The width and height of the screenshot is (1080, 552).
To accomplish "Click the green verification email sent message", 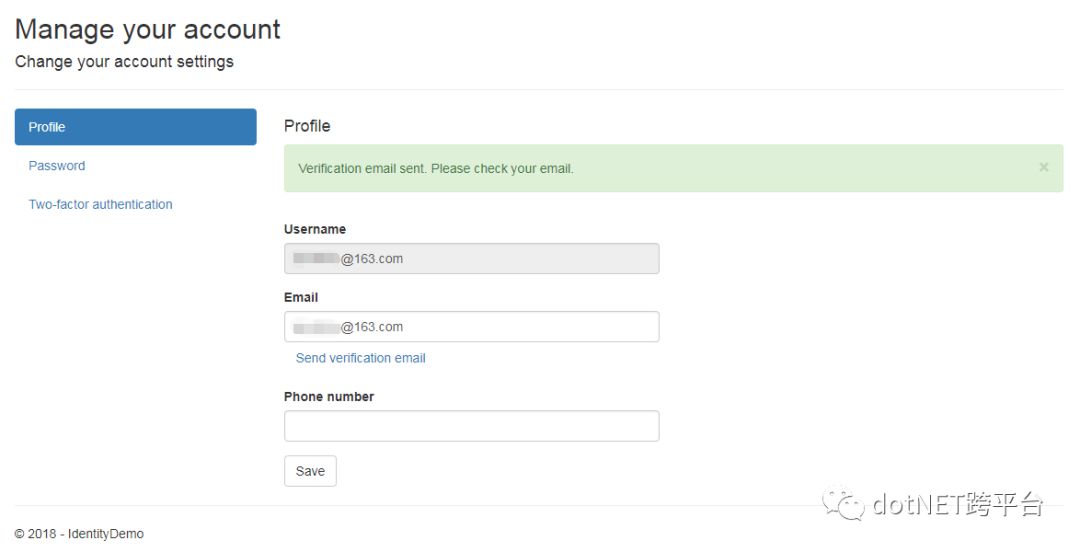I will pos(436,169).
